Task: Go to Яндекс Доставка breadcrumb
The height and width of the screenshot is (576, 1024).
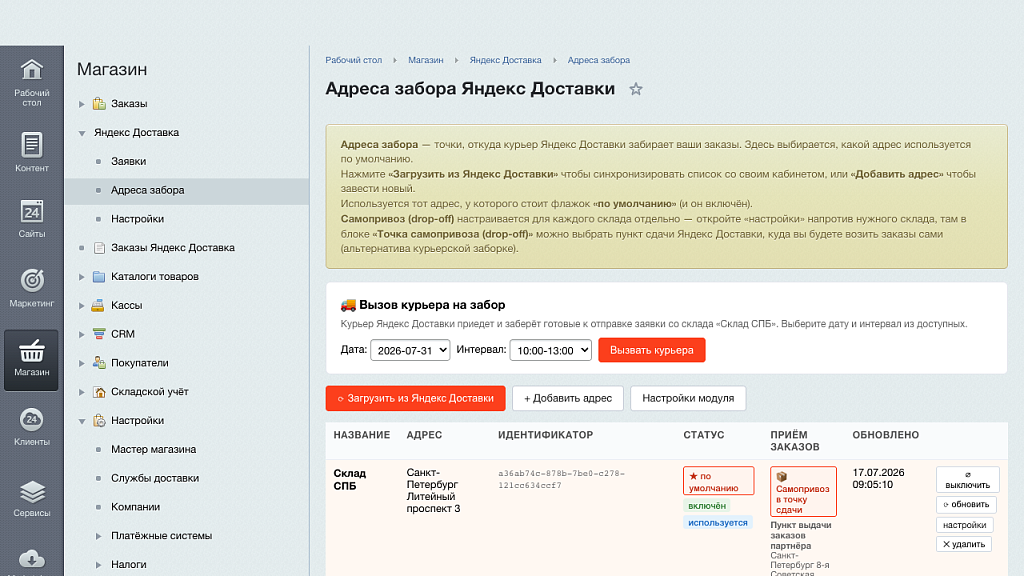Action: [505, 60]
